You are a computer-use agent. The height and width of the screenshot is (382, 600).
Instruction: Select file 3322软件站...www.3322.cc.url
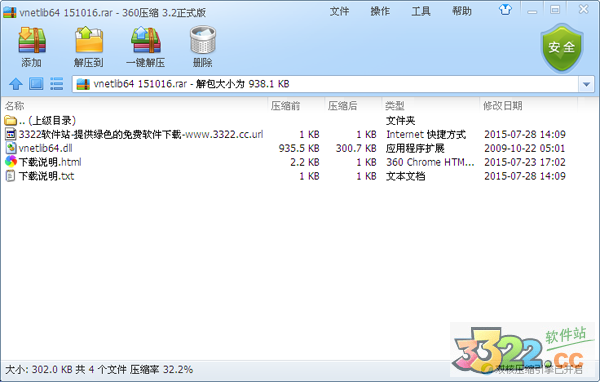[x=141, y=134]
